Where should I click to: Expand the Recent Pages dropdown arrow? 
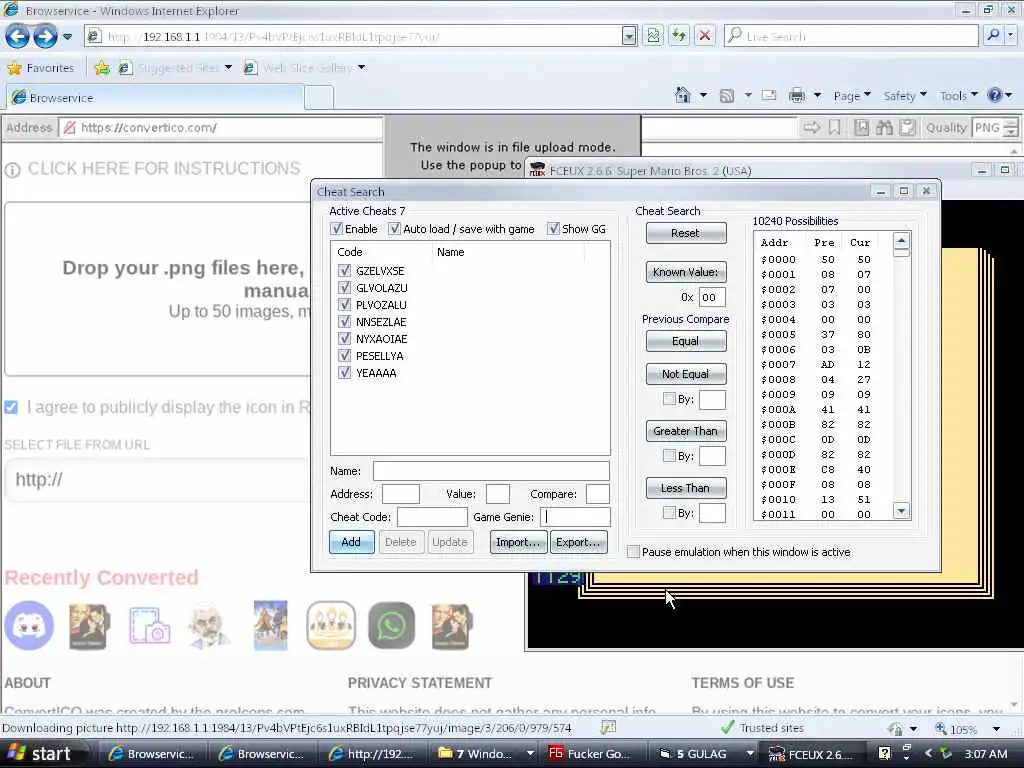pyautogui.click(x=67, y=36)
